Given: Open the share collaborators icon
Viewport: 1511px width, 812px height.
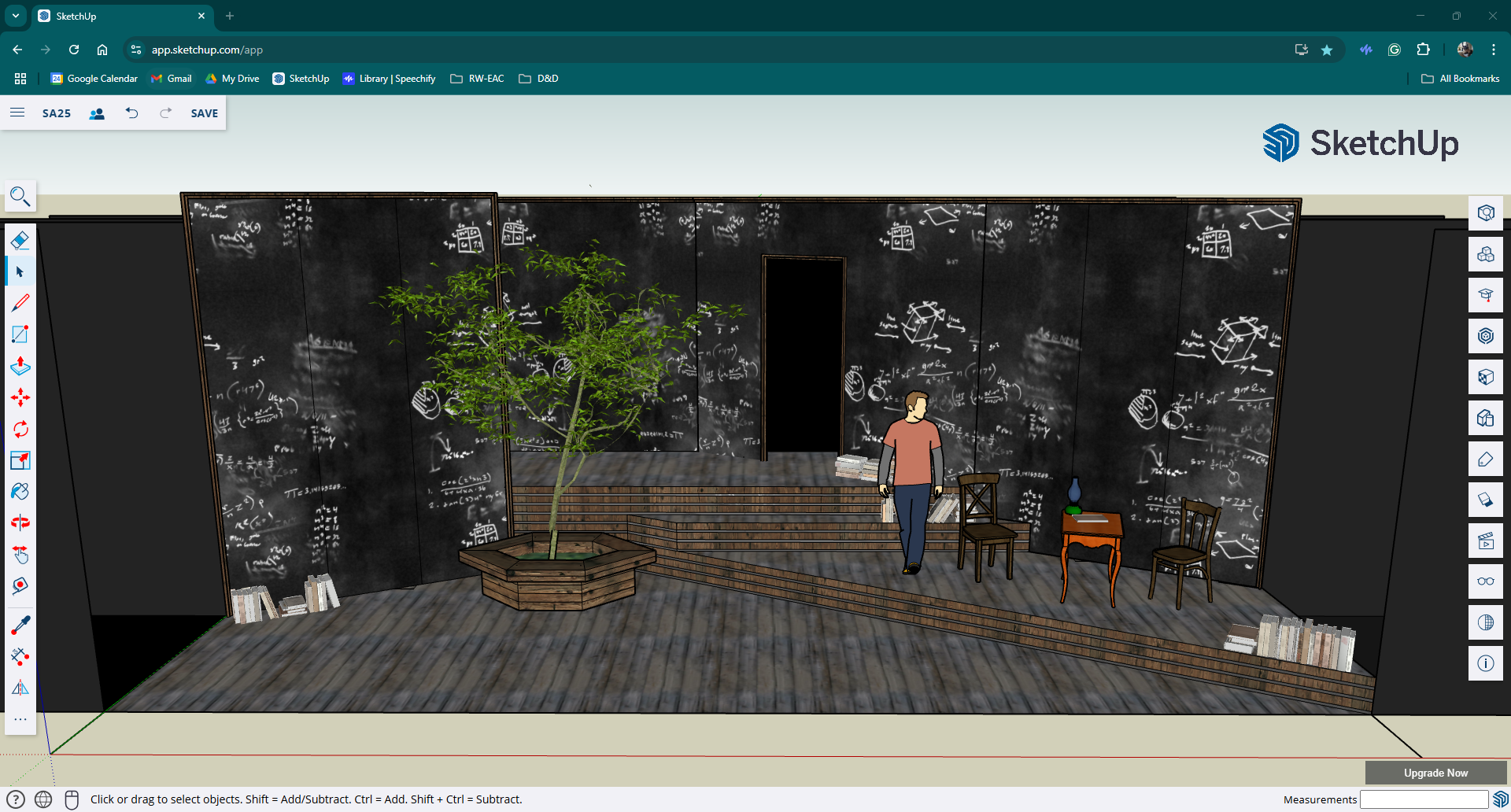Looking at the screenshot, I should [97, 113].
